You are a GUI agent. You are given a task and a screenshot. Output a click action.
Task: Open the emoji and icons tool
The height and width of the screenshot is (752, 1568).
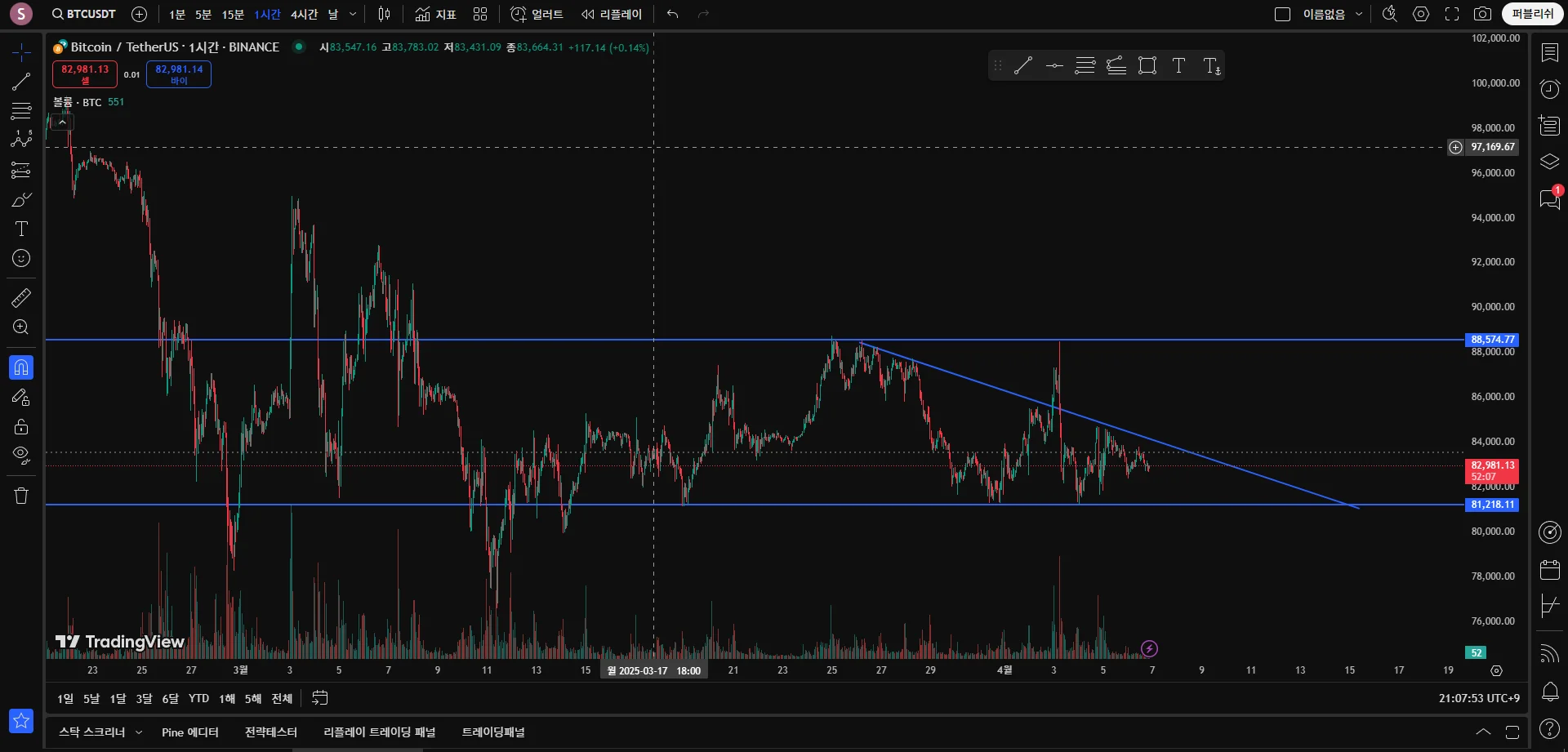click(x=21, y=258)
